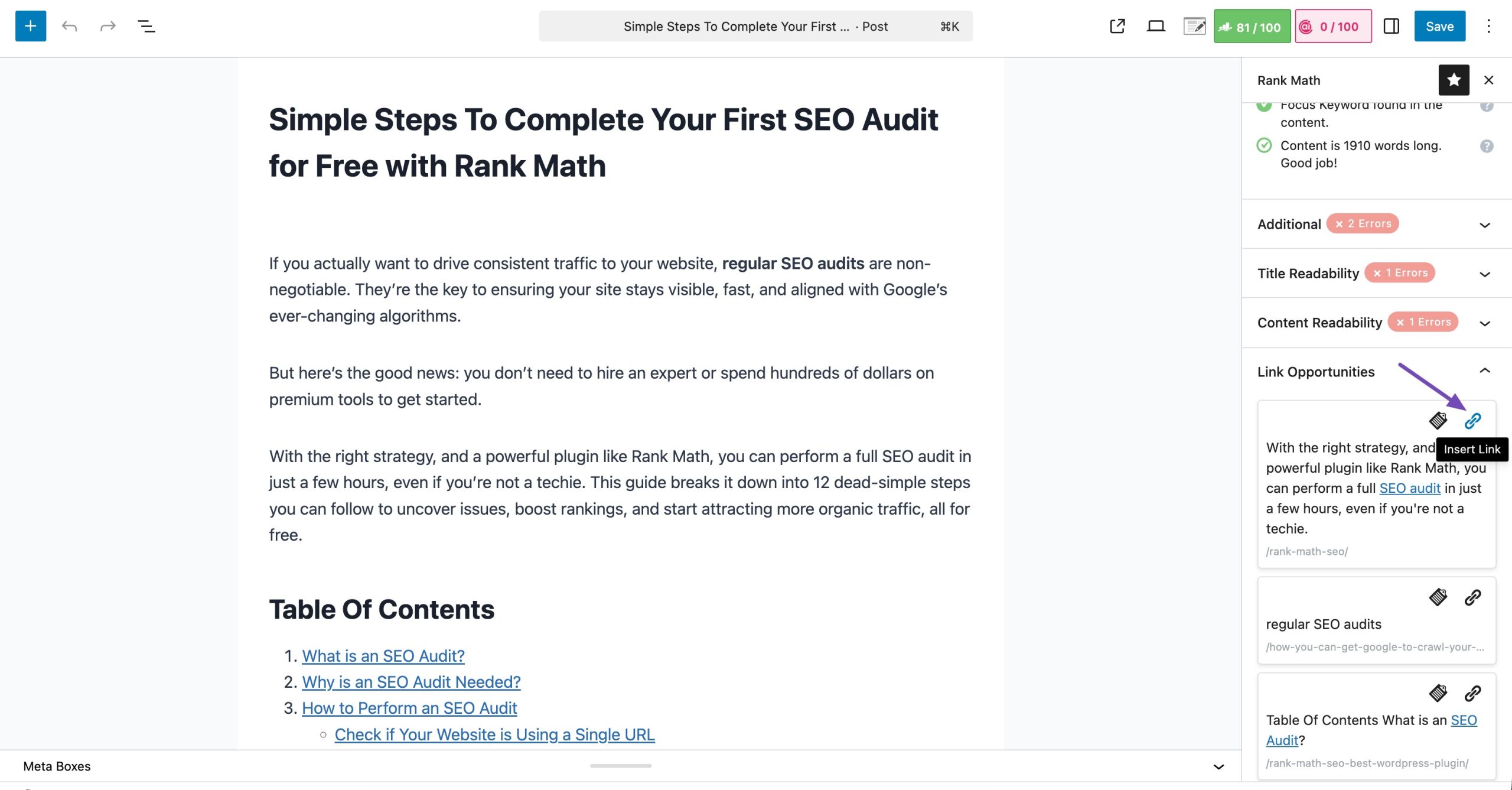
Task: Click the Insert Link icon in first suggestion
Action: (x=1472, y=421)
